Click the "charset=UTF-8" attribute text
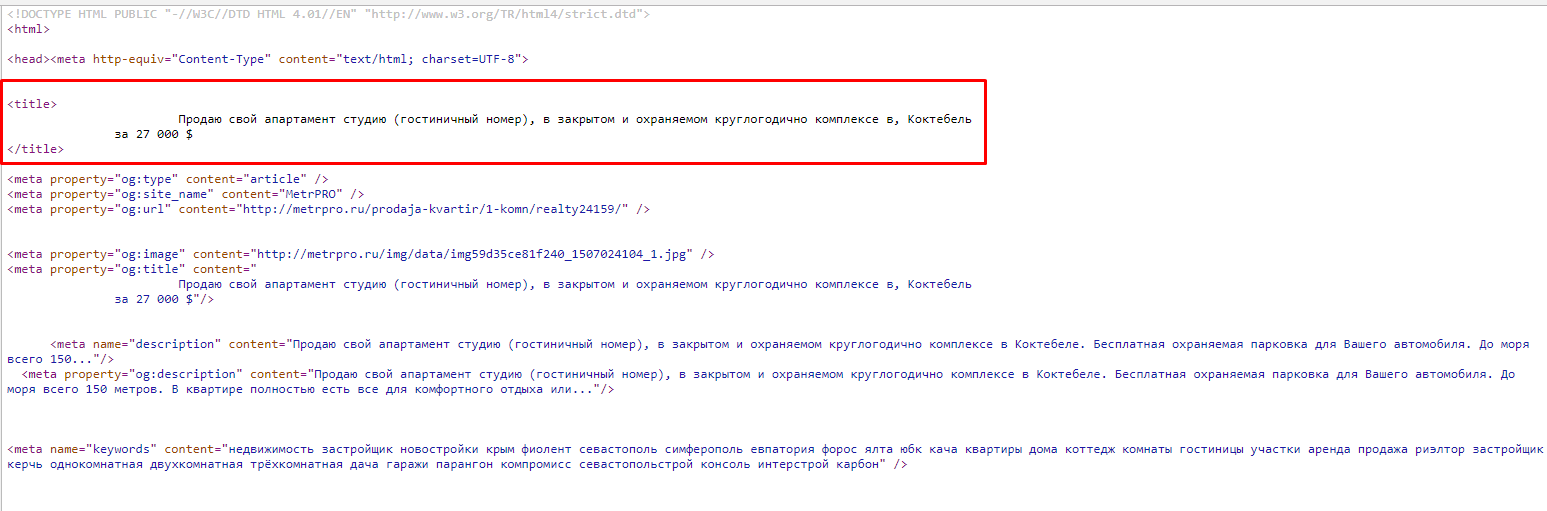Screen dimensions: 1547x511 (468, 59)
